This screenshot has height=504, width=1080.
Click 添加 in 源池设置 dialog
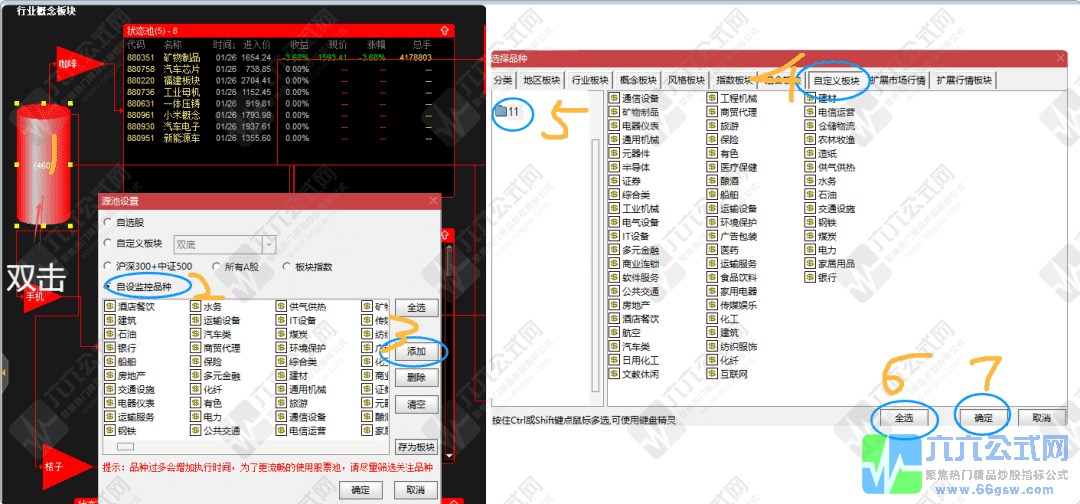pos(416,351)
